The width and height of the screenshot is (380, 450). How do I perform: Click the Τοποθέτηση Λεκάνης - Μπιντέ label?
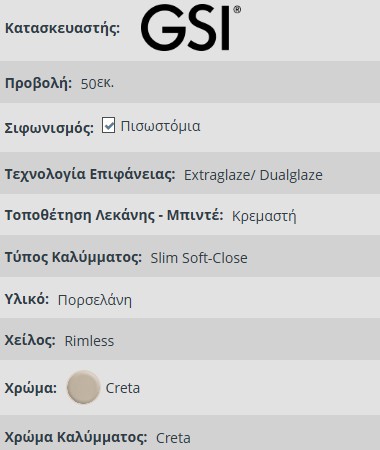114,215
